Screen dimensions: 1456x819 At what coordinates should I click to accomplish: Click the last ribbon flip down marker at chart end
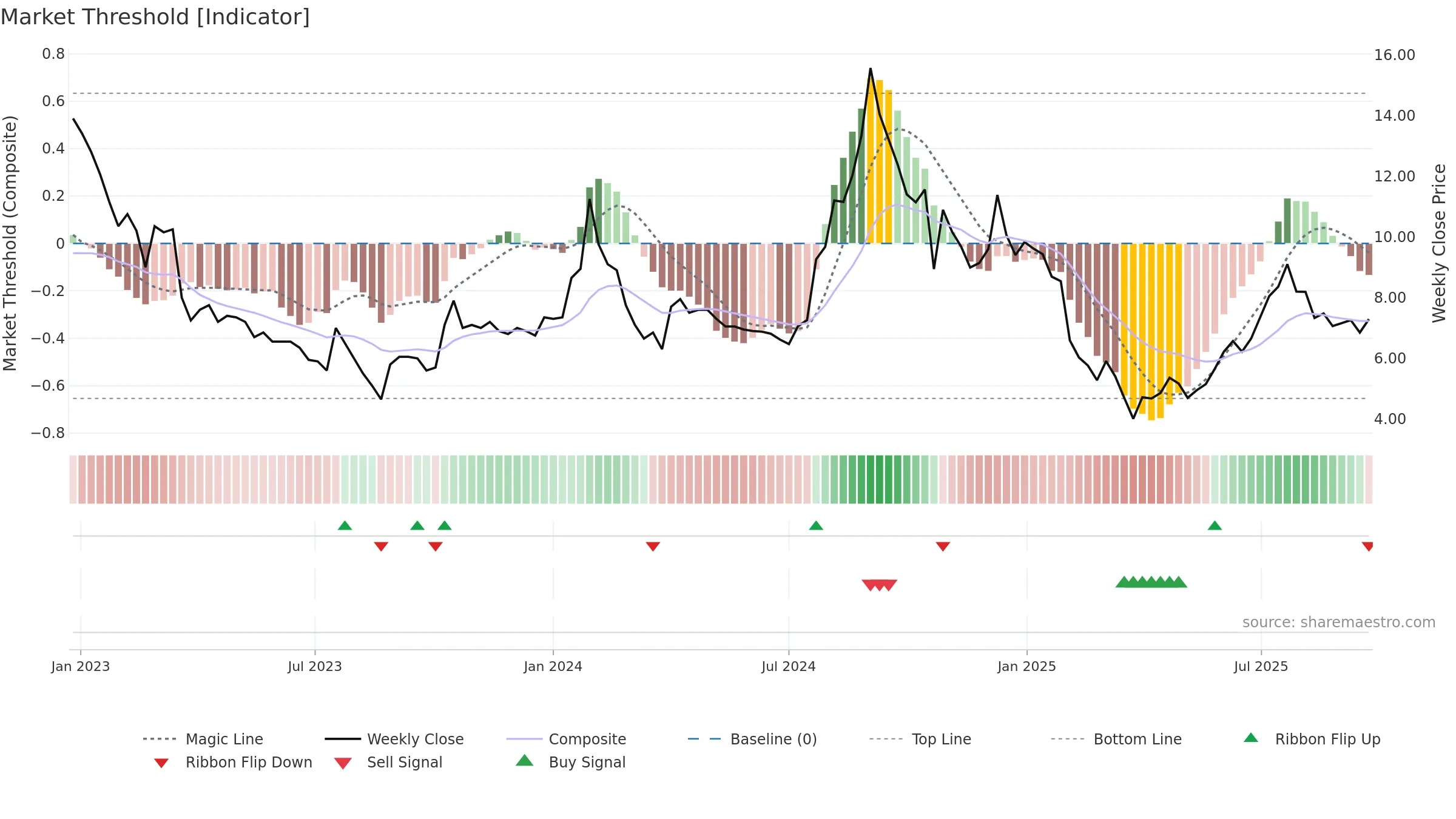click(x=1367, y=547)
